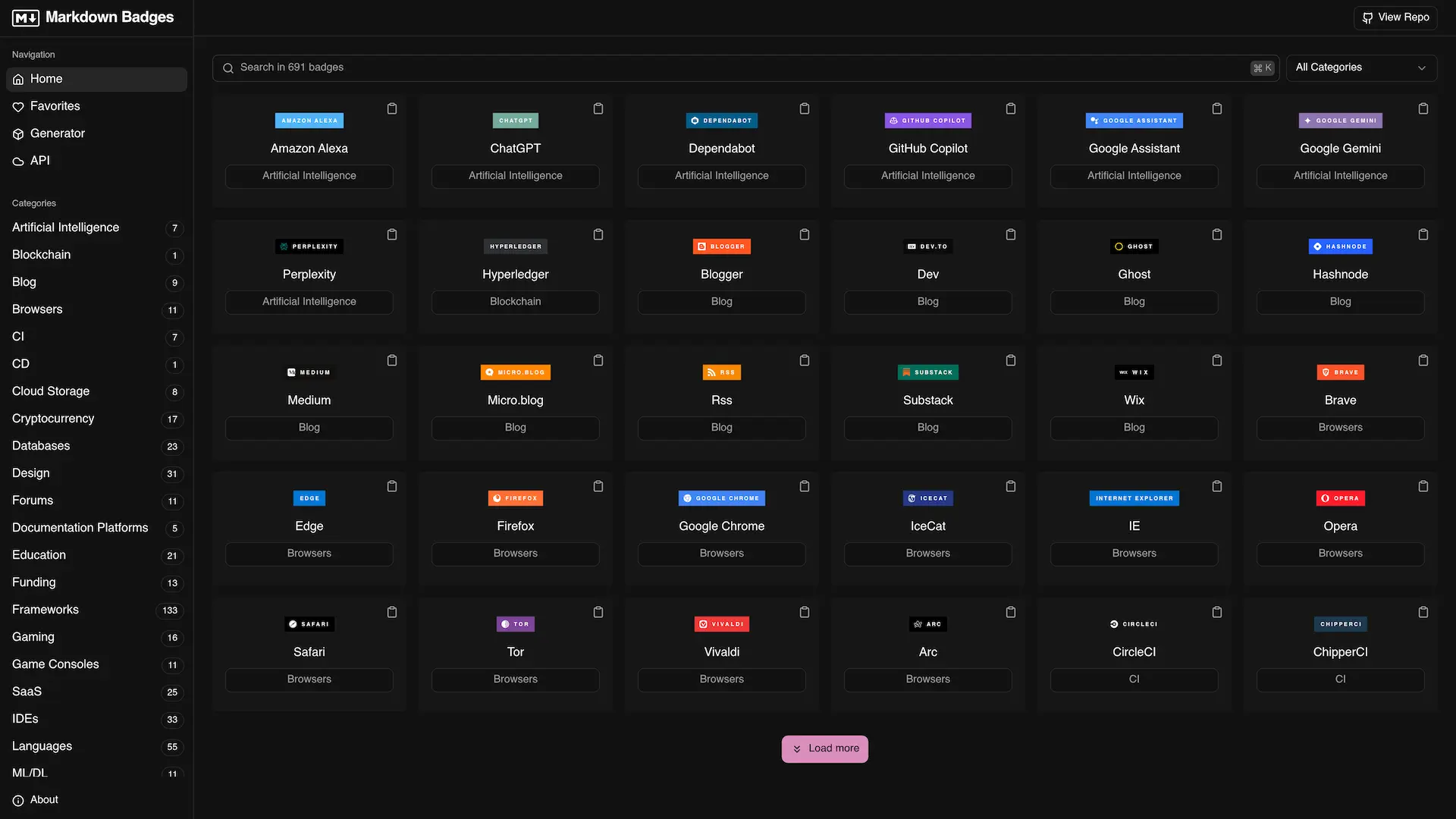The height and width of the screenshot is (819, 1456).
Task: Open the API page
Action: click(x=96, y=161)
